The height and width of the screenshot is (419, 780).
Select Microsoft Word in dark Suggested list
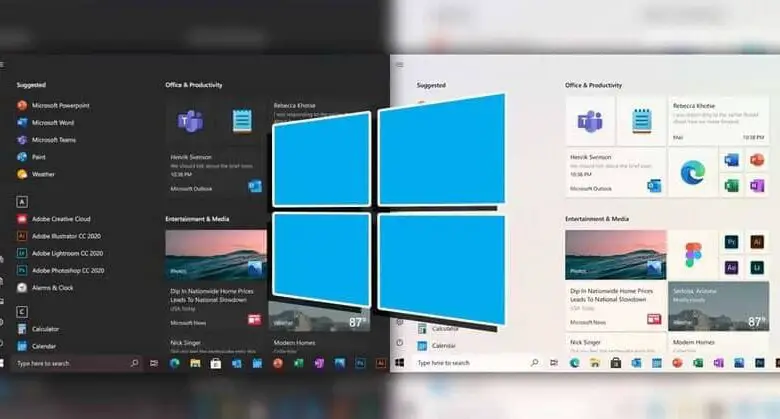[45, 122]
